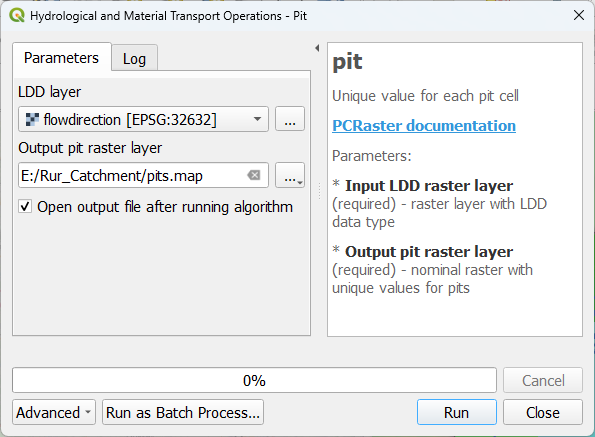Collapse the help panel with the arrow

point(317,48)
